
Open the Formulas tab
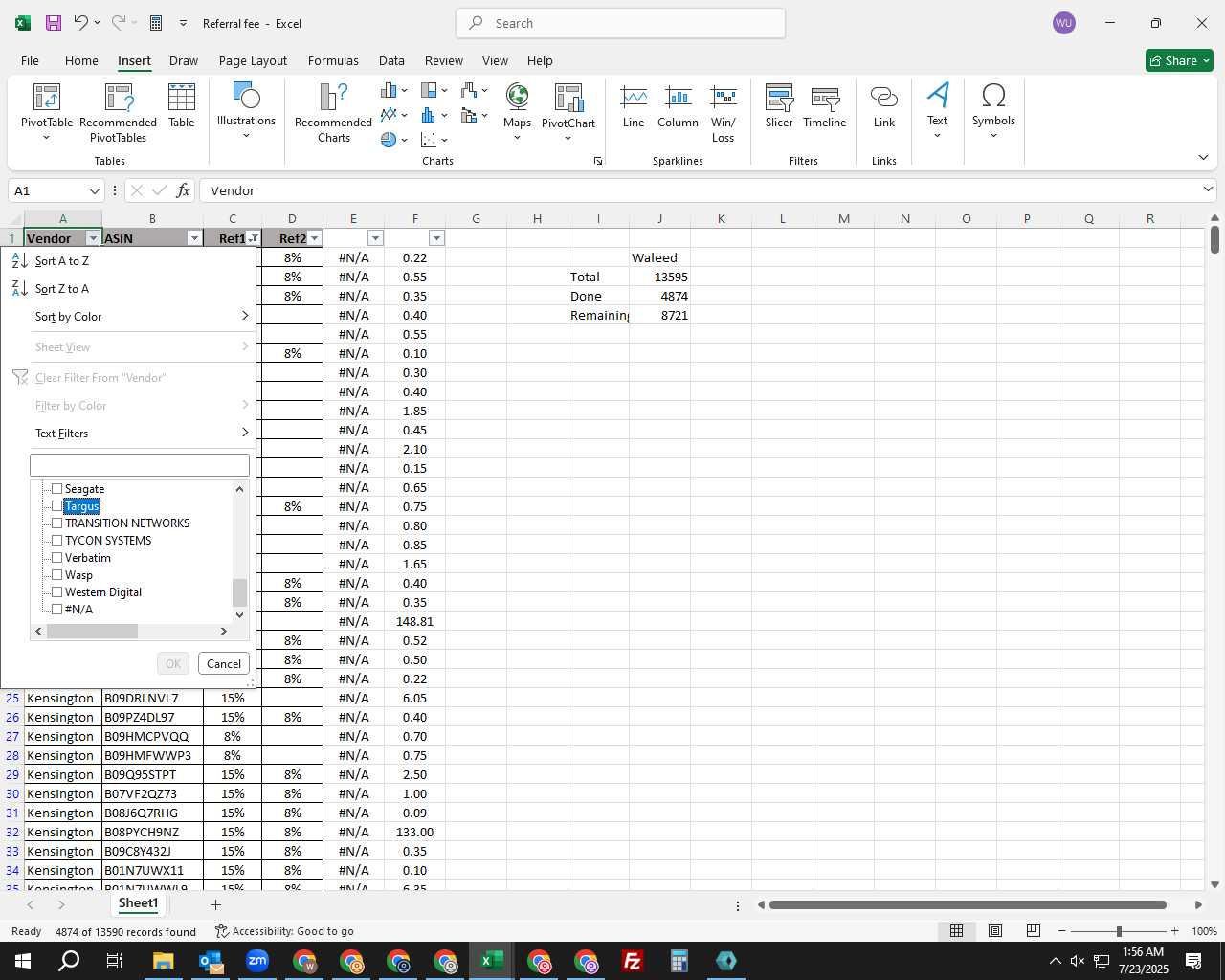click(x=333, y=60)
